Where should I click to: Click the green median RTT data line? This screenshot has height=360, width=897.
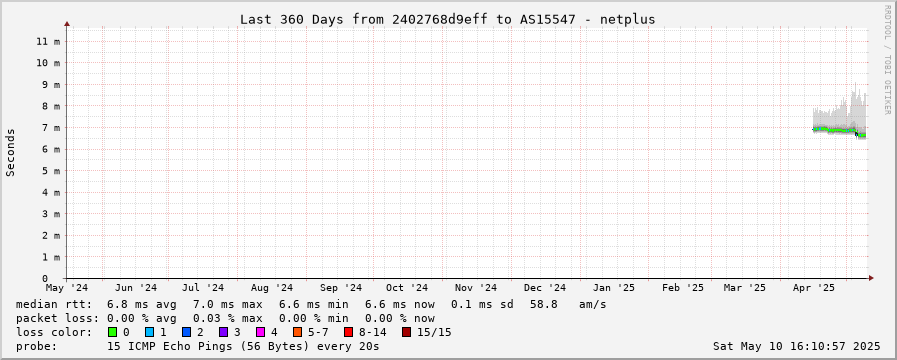(x=835, y=130)
